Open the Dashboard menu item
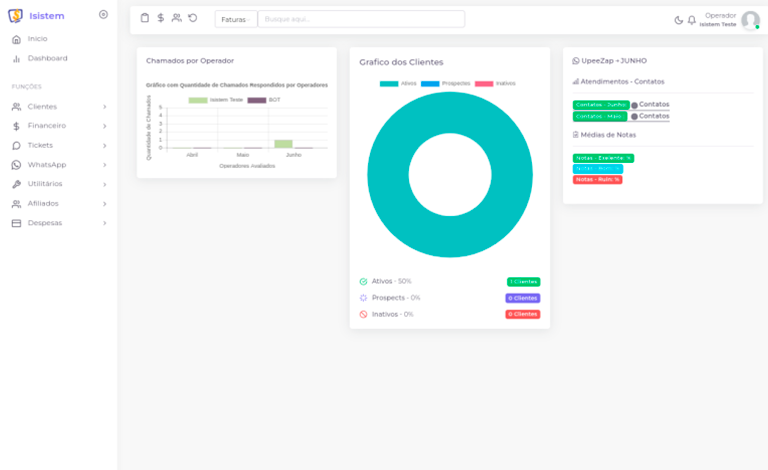 (47, 58)
